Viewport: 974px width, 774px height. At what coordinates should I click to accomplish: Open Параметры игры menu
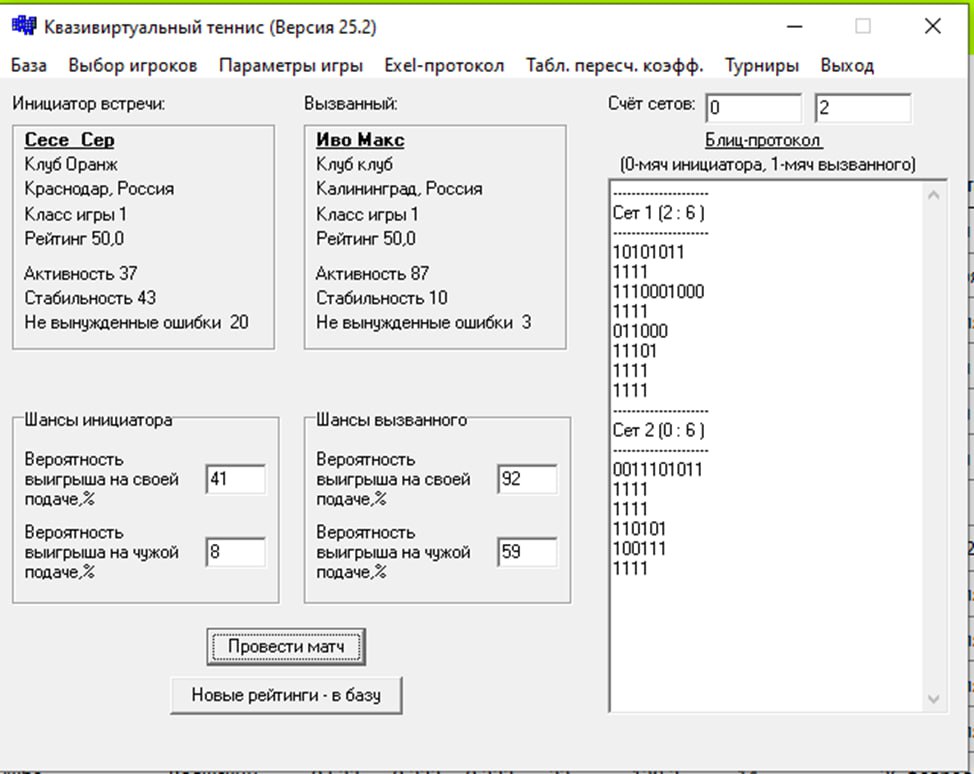tap(291, 66)
